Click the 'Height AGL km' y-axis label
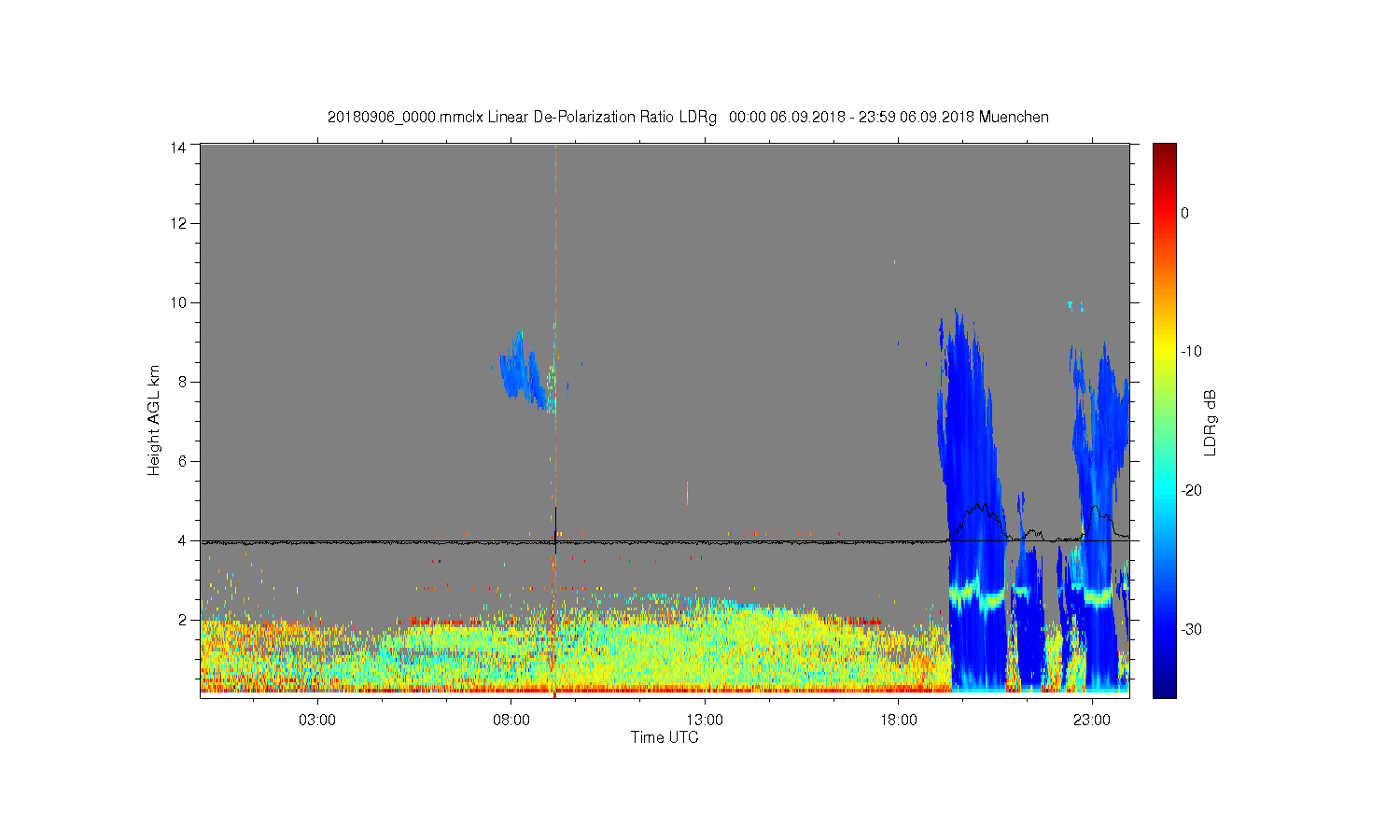This screenshot has width=1400, height=840. 154,420
